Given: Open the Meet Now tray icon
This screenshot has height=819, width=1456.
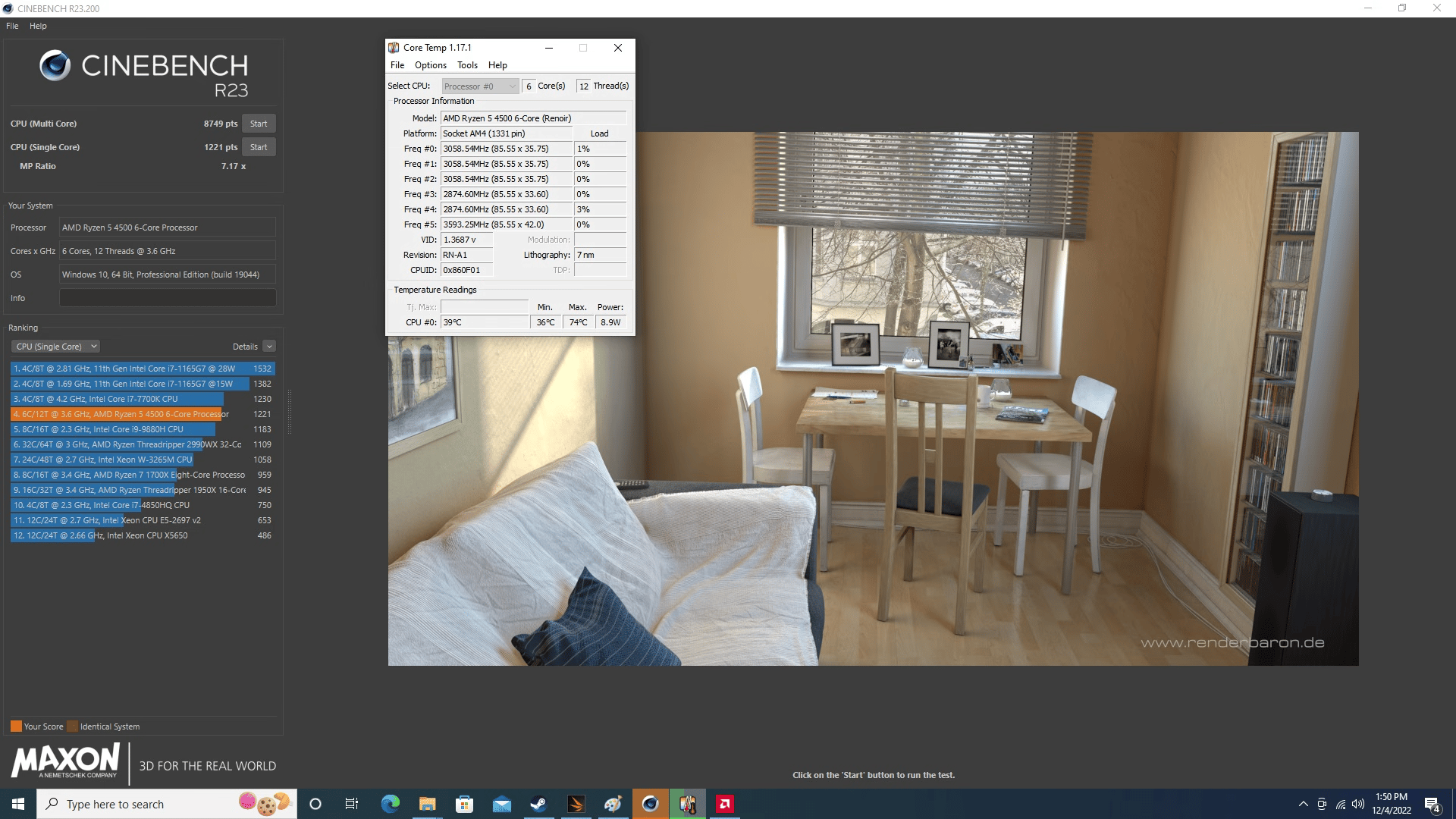Looking at the screenshot, I should coord(1322,804).
